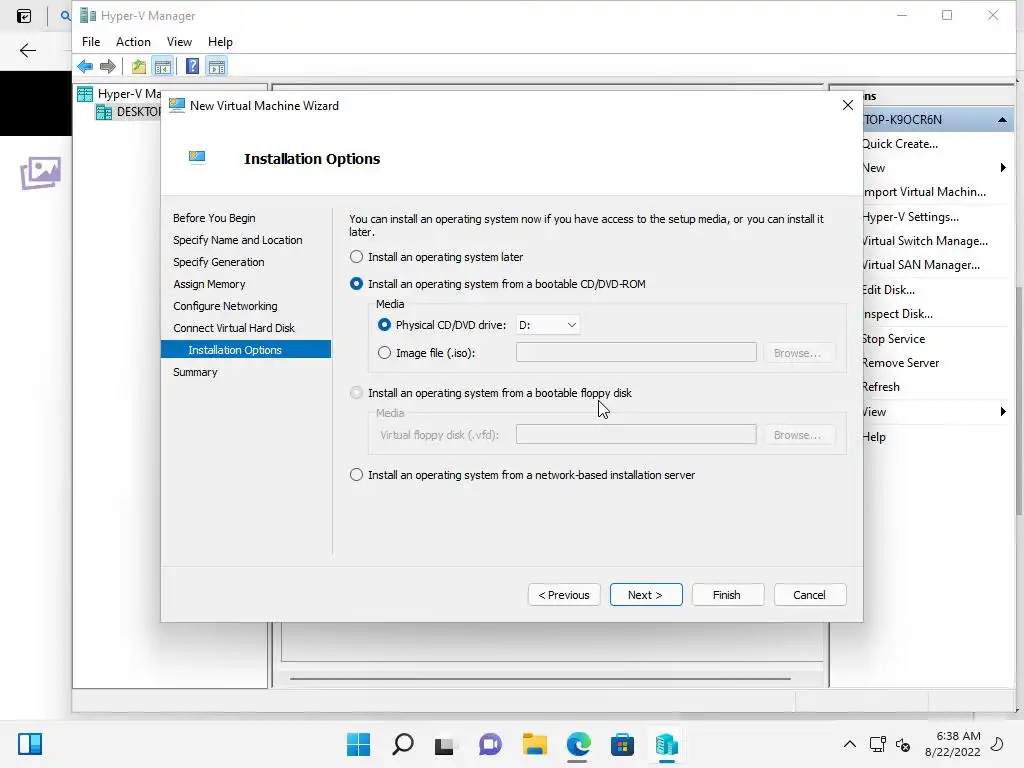Open the View menu in the menu bar
The image size is (1024, 768).
tap(179, 42)
